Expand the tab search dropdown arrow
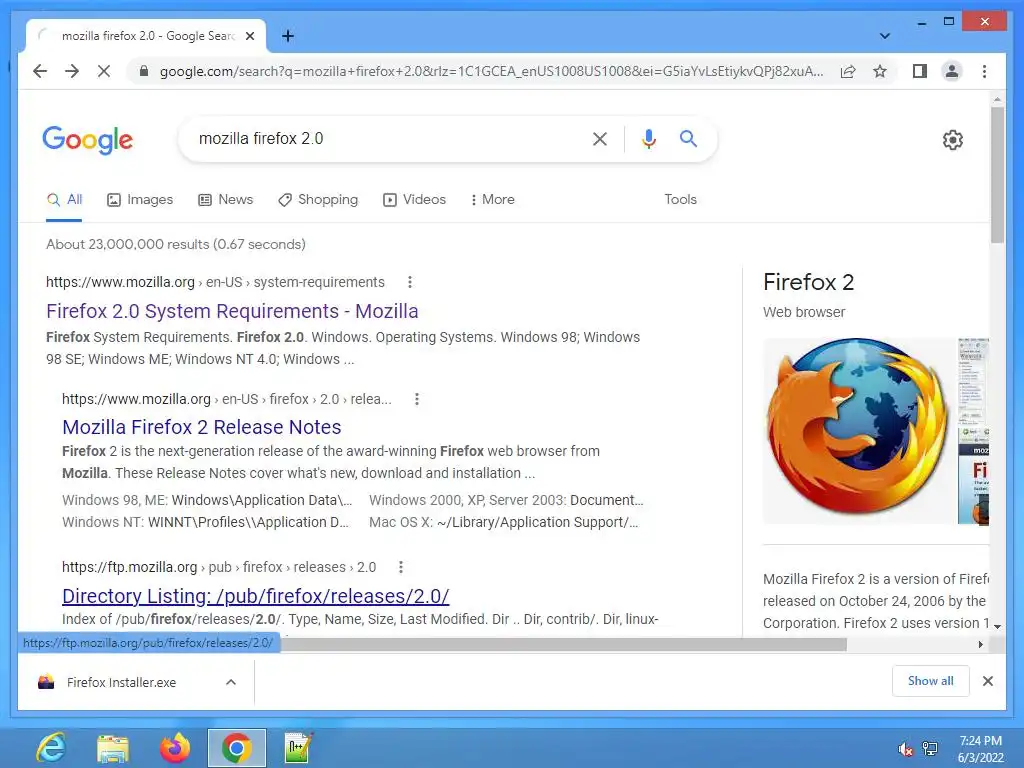This screenshot has height=768, width=1024. [x=884, y=36]
